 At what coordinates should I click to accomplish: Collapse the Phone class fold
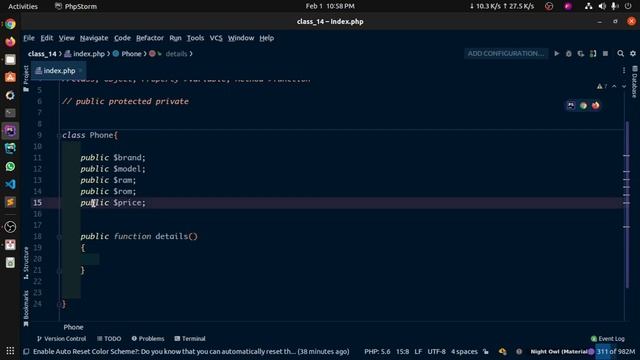tap(59, 135)
